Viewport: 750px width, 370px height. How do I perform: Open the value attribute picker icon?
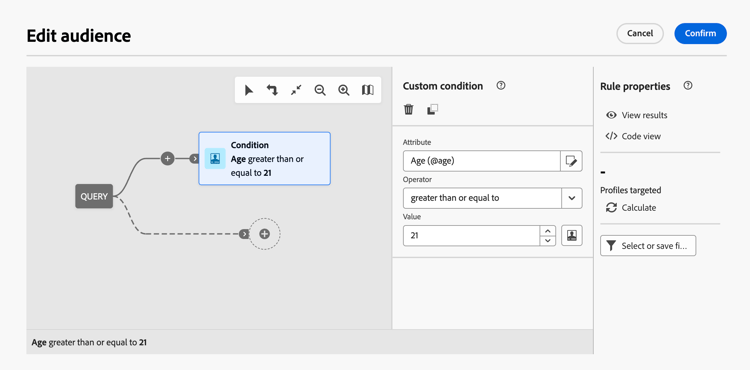[x=572, y=236]
